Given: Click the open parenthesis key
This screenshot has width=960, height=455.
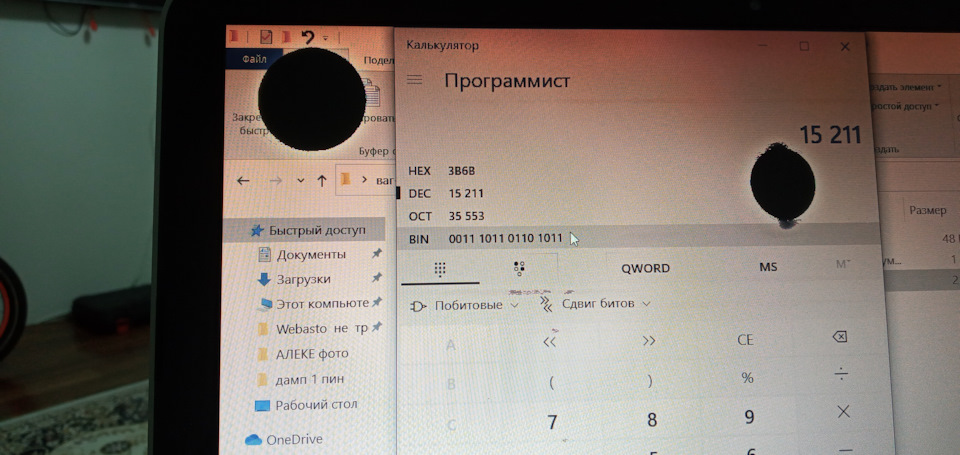Looking at the screenshot, I should click(551, 383).
